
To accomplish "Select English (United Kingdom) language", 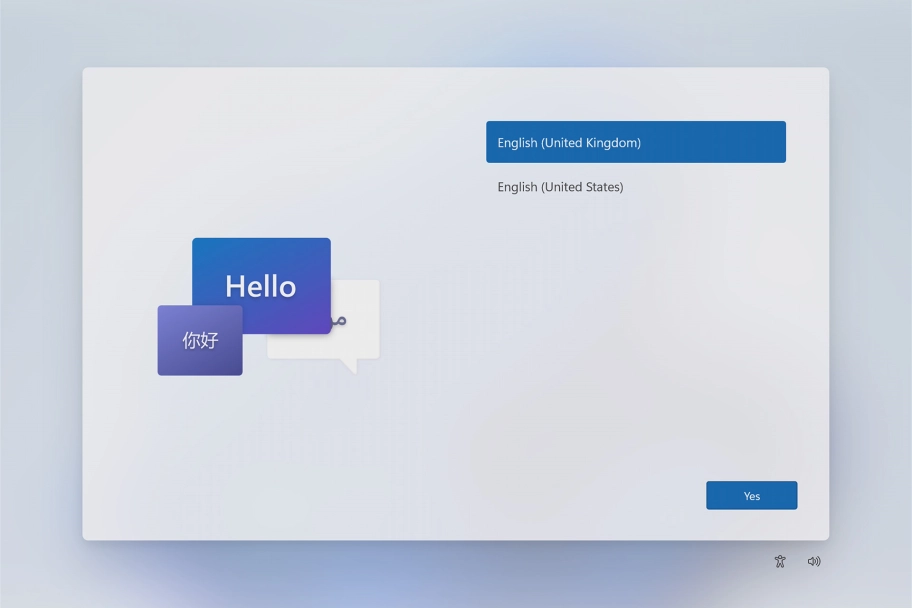I will click(x=635, y=142).
